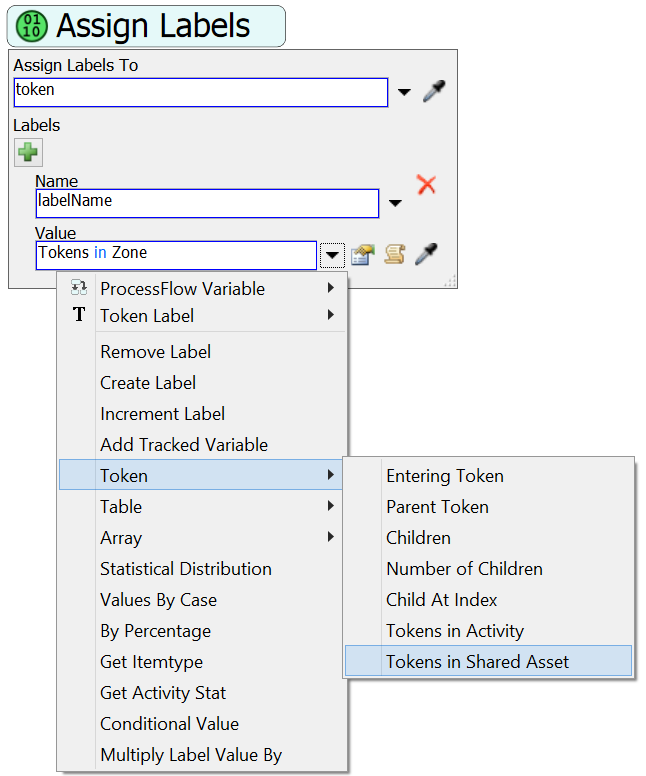This screenshot has width=646, height=776.
Task: Click the Token Label T icon
Action: [x=79, y=315]
